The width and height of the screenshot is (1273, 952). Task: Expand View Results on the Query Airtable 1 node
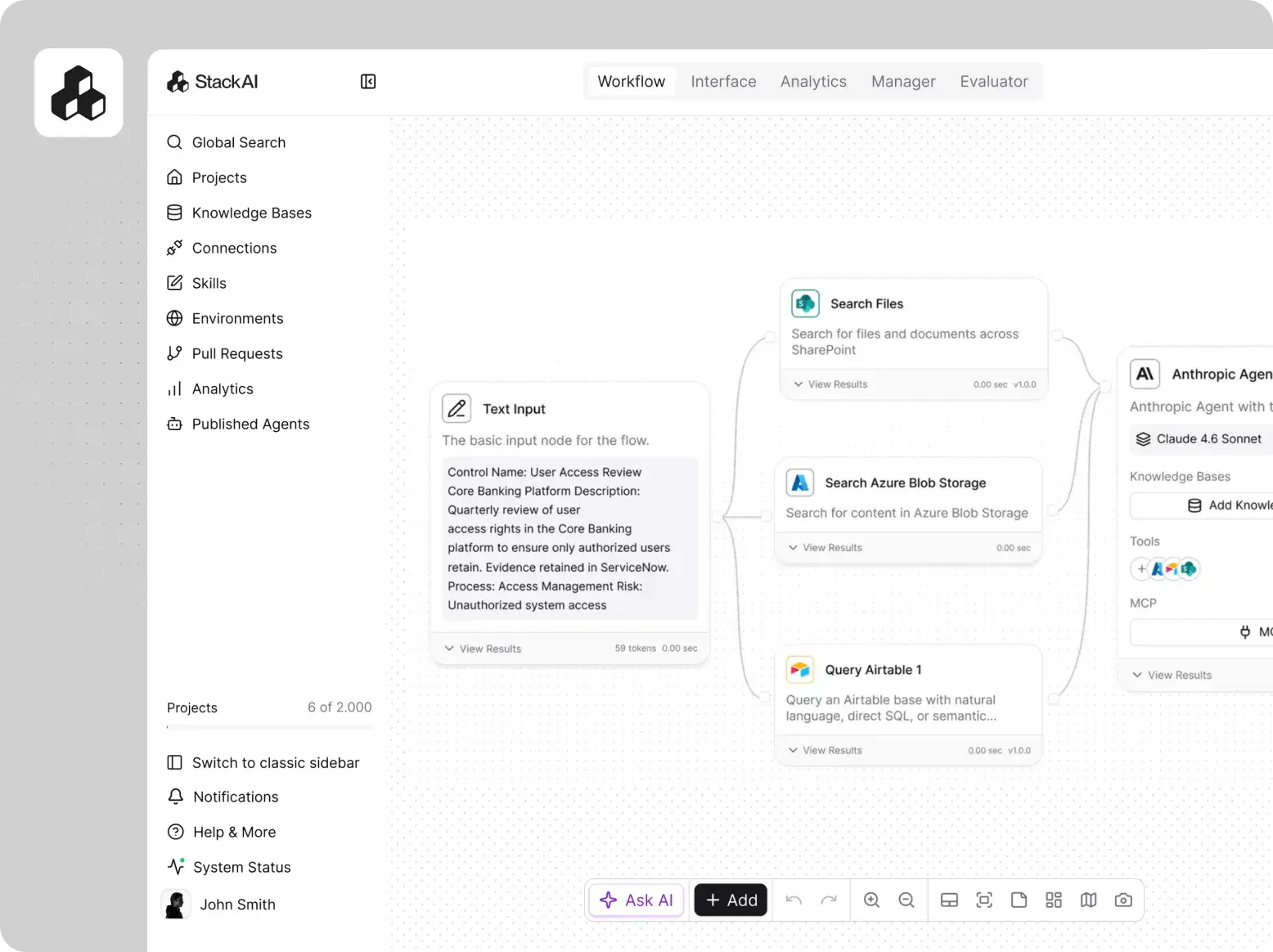coord(825,750)
